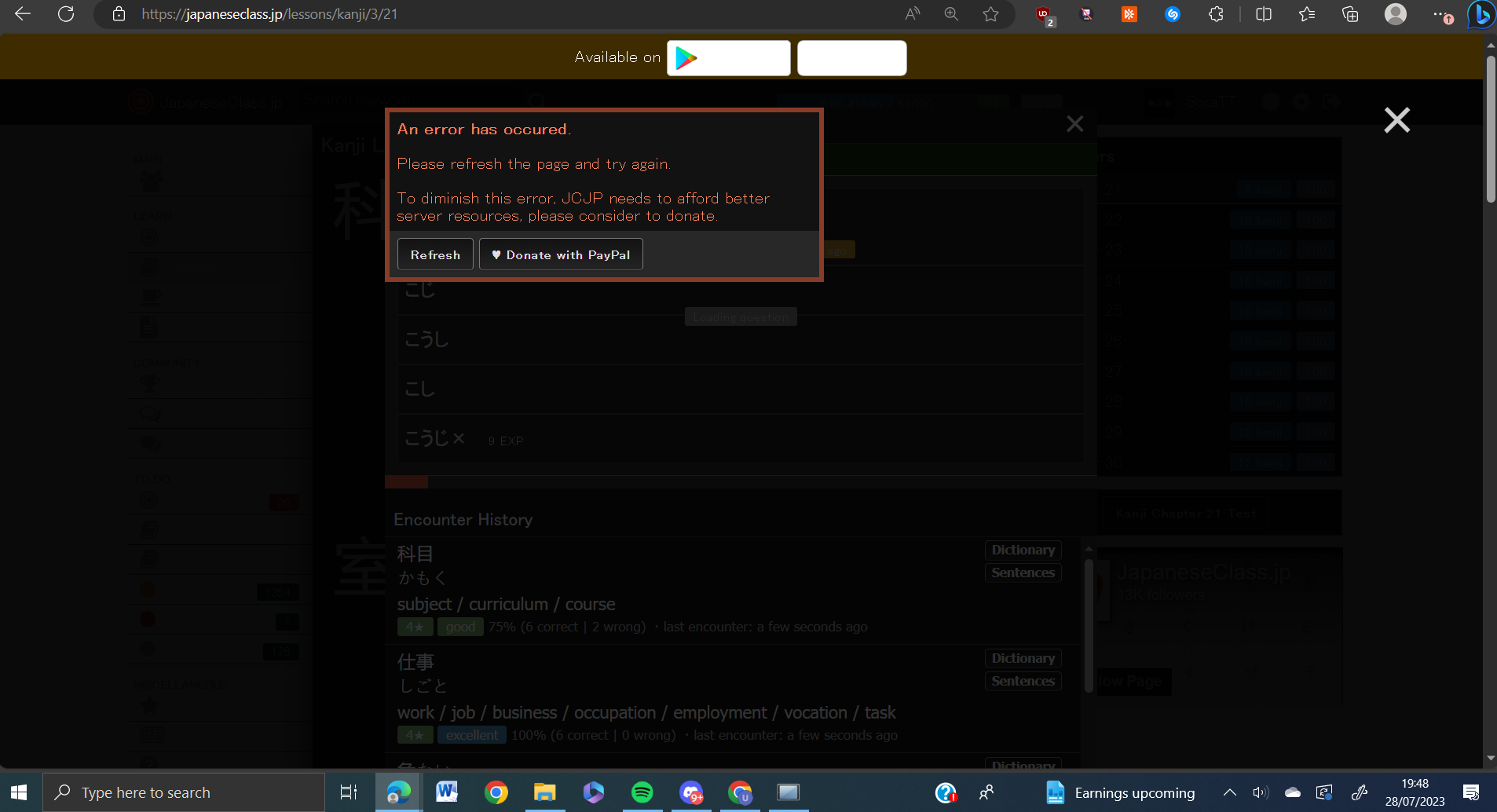
Task: Add page to favorites with star icon
Action: tap(990, 14)
